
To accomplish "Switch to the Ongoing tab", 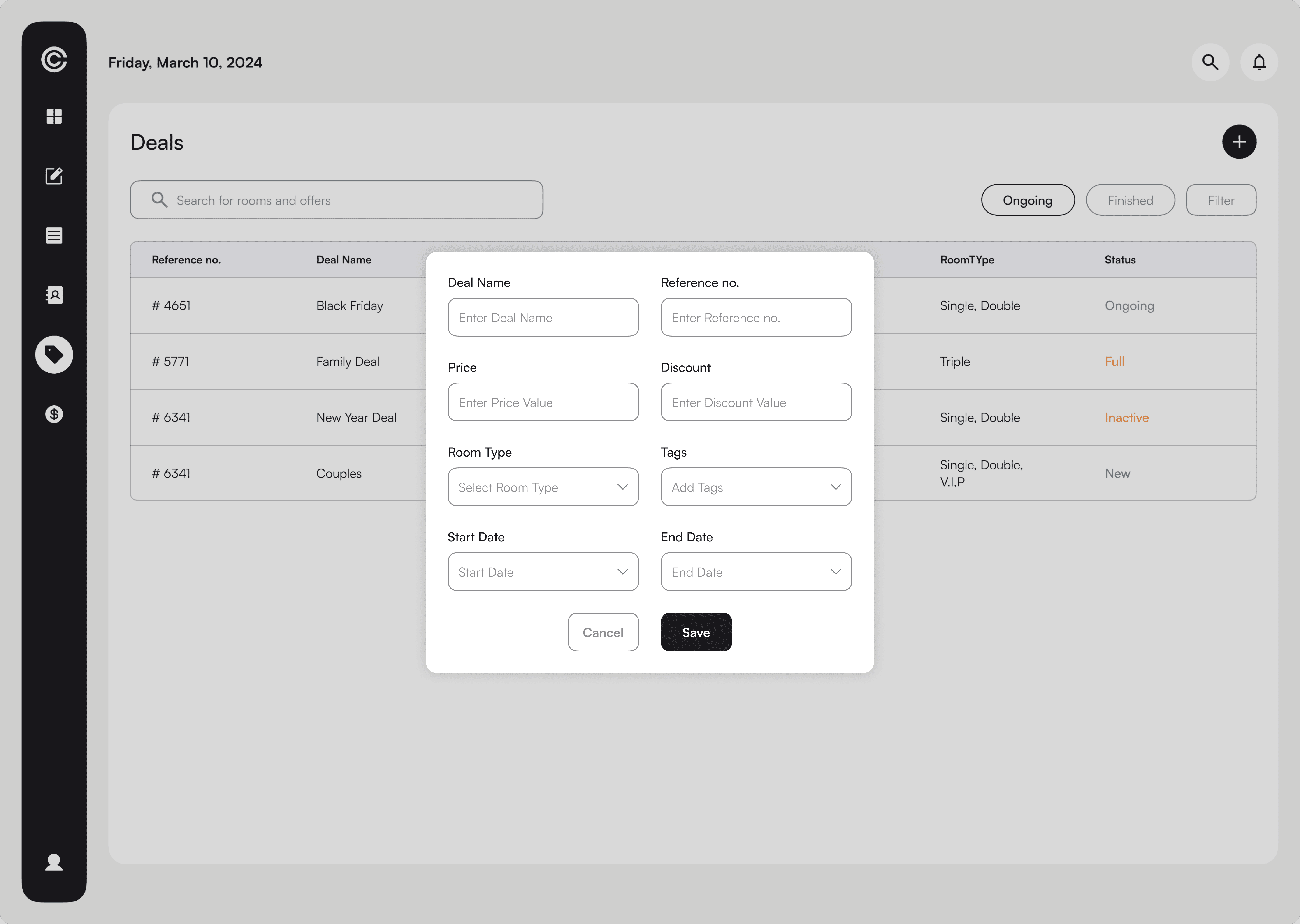I will [x=1027, y=200].
